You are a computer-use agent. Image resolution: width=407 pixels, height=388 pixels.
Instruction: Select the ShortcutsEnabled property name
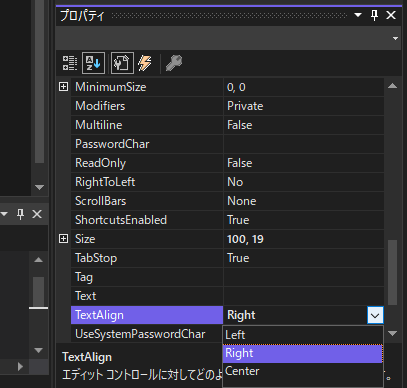[x=147, y=220]
